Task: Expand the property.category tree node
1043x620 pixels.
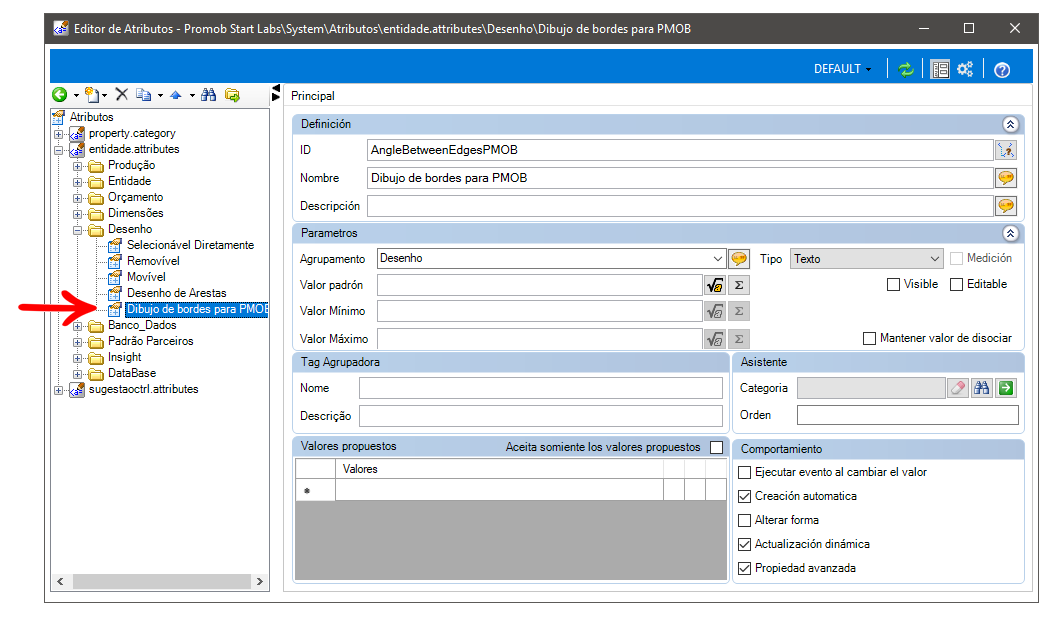Action: pyautogui.click(x=59, y=134)
